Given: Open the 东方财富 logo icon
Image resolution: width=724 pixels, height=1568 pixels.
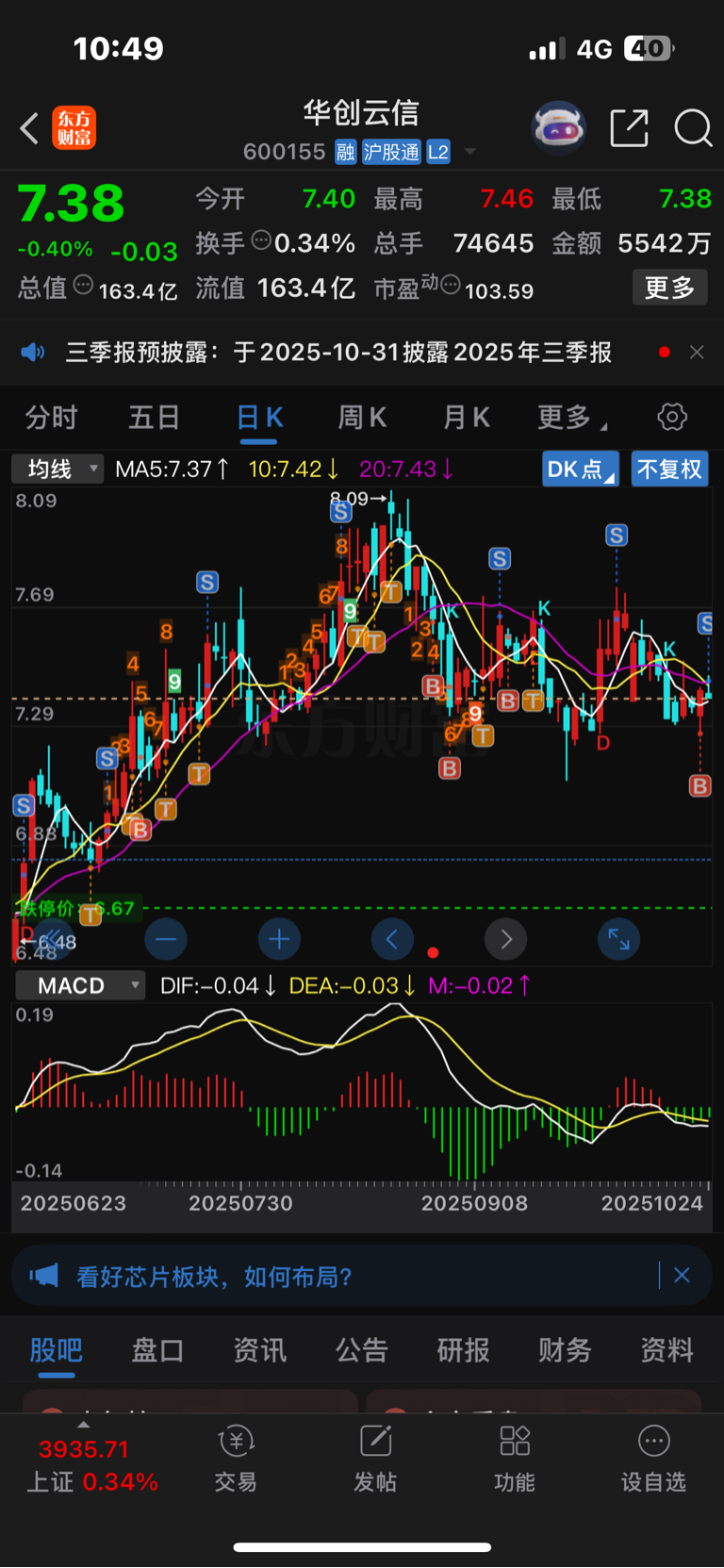Looking at the screenshot, I should coord(74,128).
